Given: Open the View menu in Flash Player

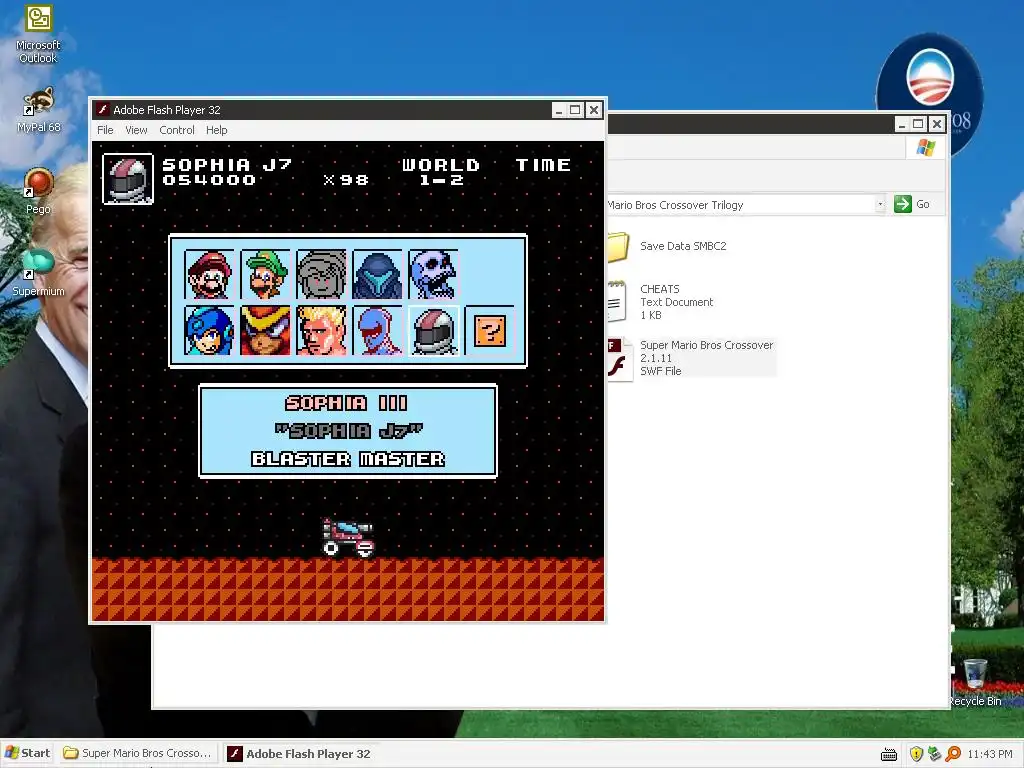Looking at the screenshot, I should click(x=136, y=130).
